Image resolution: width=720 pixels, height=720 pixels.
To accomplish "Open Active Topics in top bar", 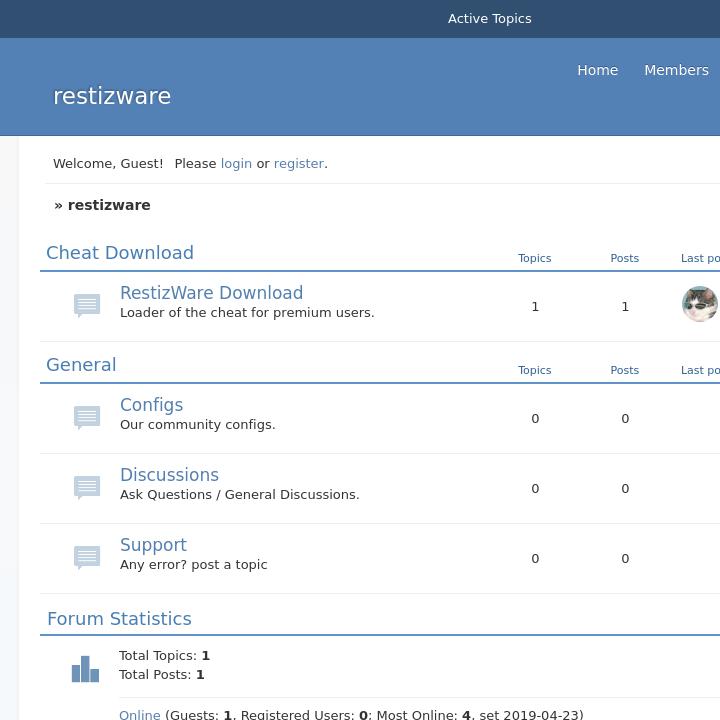I will point(489,18).
